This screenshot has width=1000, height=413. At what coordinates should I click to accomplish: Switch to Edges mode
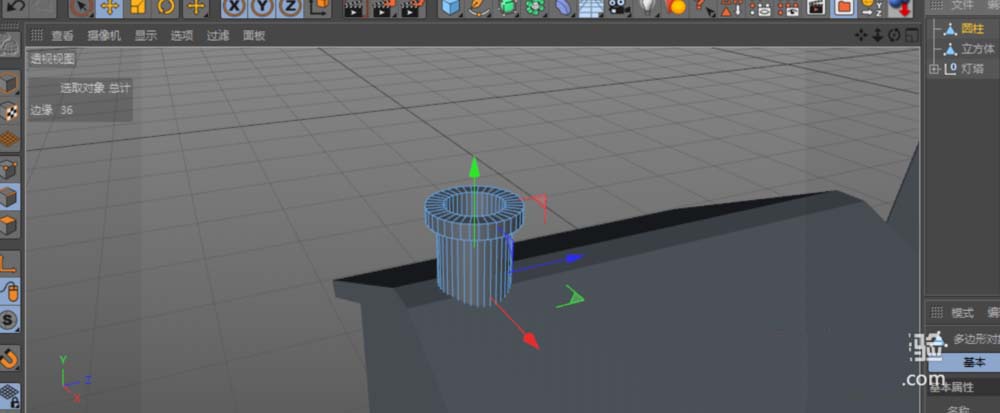pyautogui.click(x=10, y=197)
